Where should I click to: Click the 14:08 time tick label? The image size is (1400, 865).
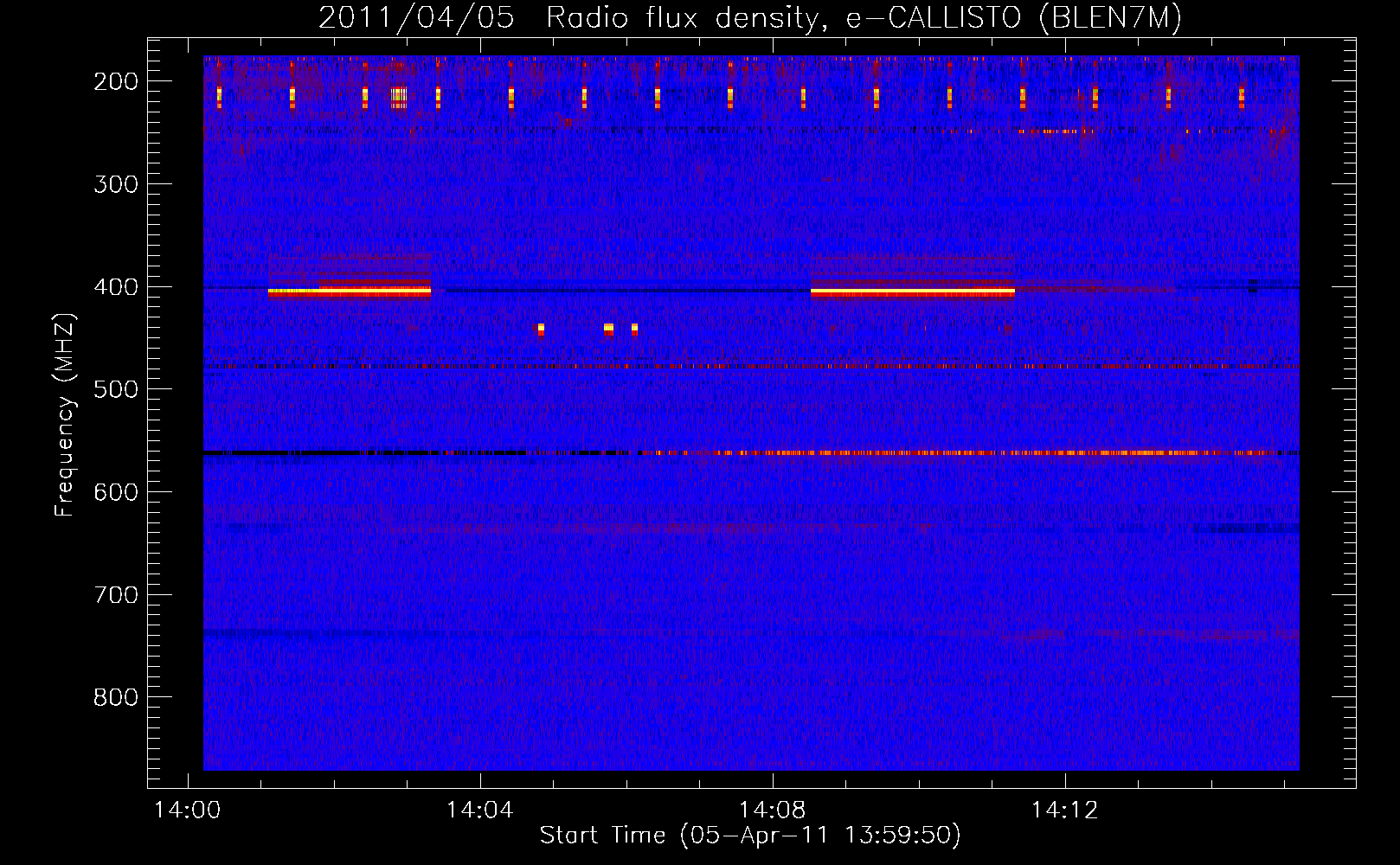pos(772,810)
